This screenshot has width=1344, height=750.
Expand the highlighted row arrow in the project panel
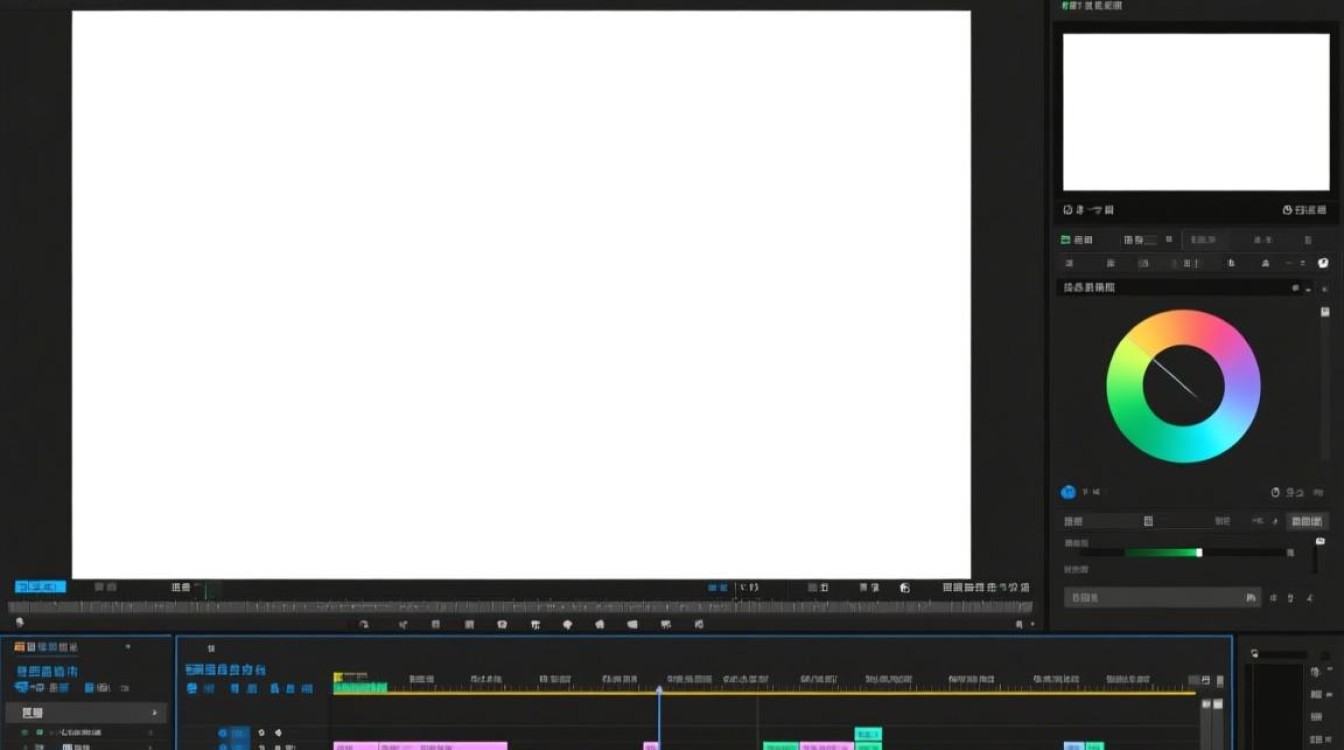coord(154,713)
